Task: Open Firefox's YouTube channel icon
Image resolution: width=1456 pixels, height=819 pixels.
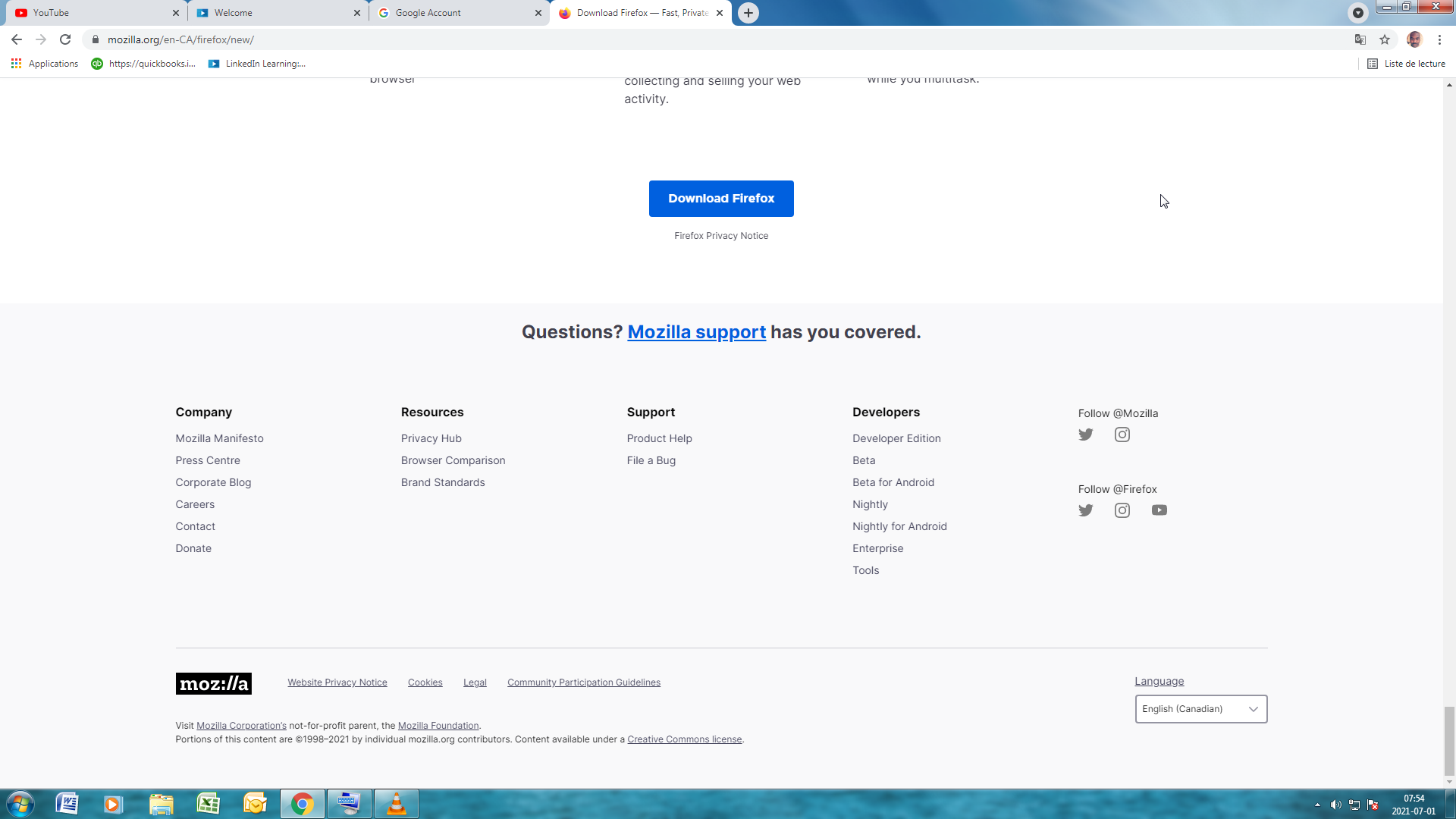Action: point(1159,510)
